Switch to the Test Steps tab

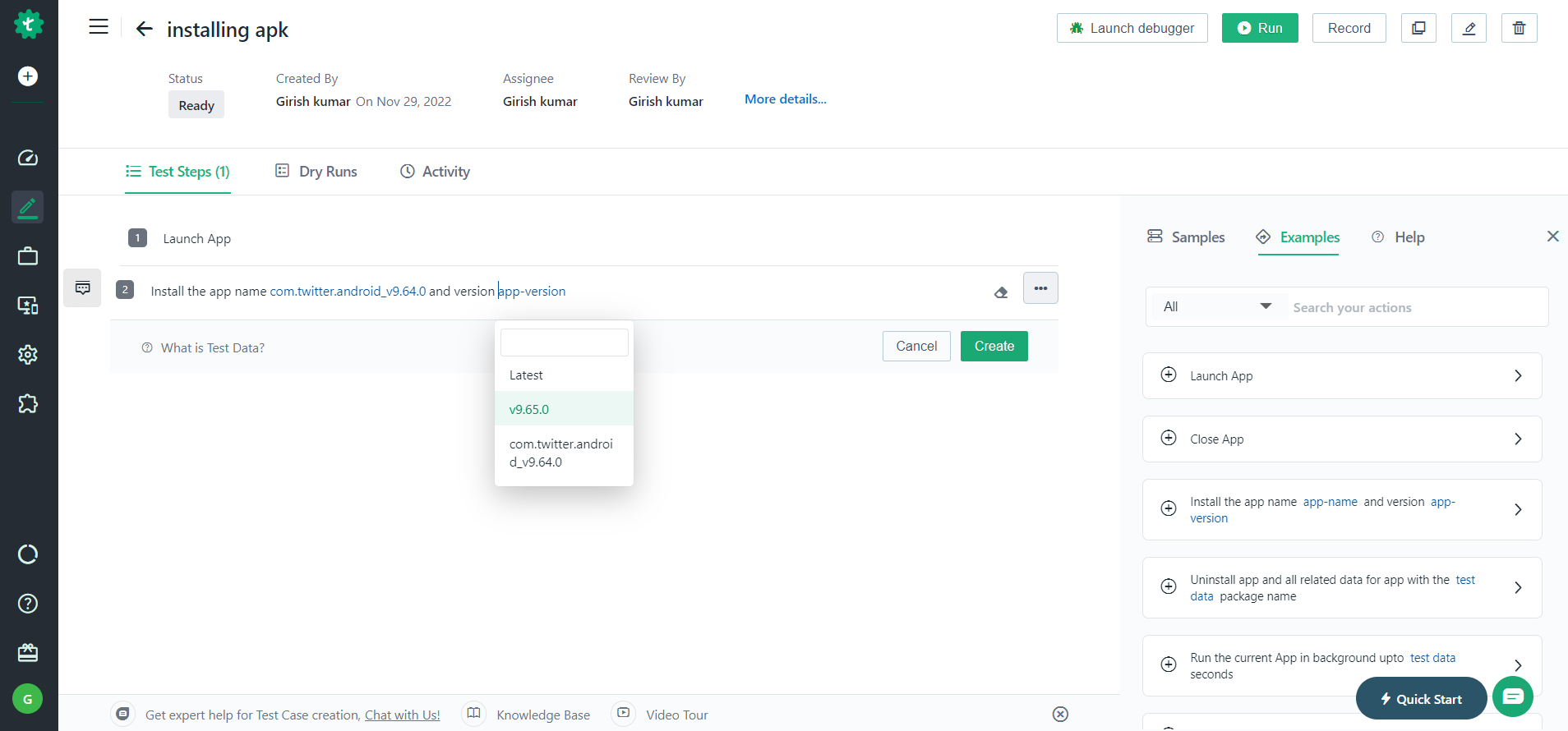[x=178, y=172]
